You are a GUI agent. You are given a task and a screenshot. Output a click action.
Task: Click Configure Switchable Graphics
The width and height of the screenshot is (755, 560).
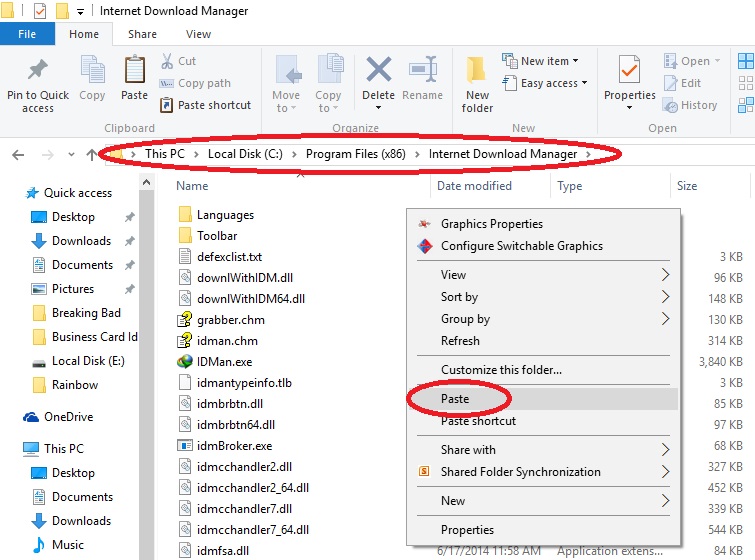pos(543,246)
